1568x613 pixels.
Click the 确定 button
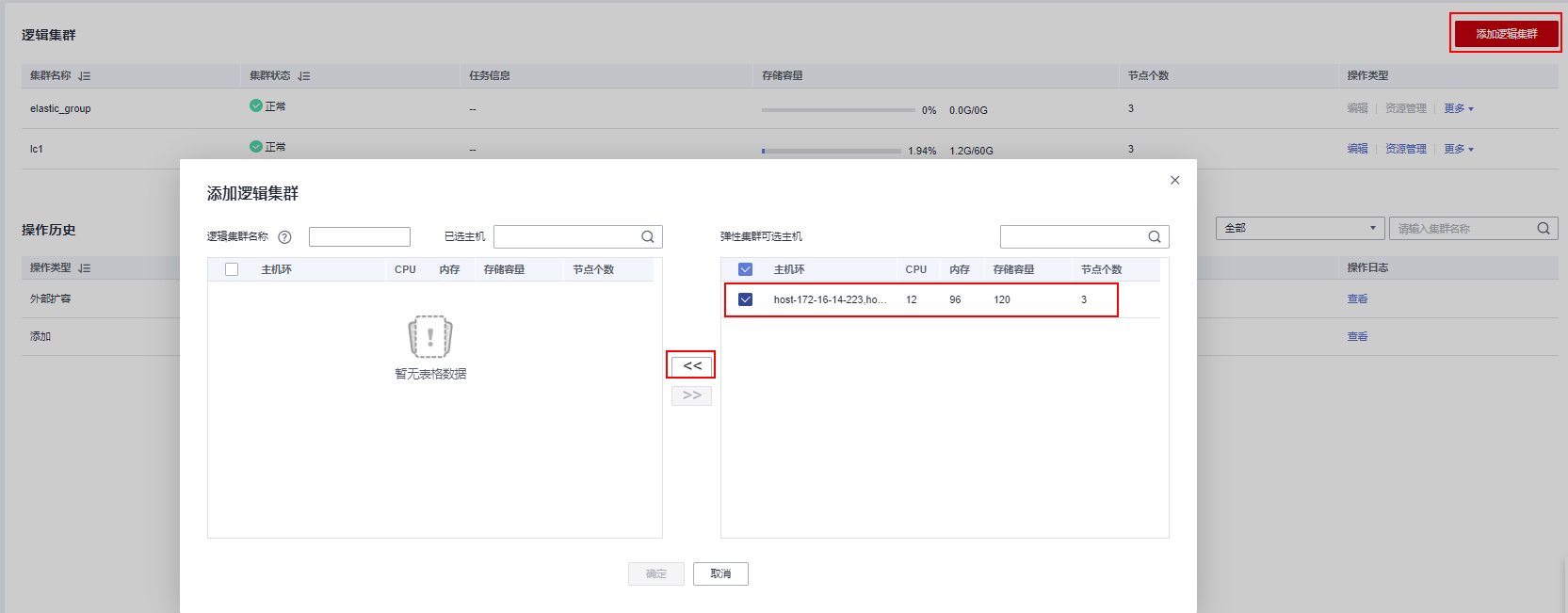pyautogui.click(x=656, y=573)
